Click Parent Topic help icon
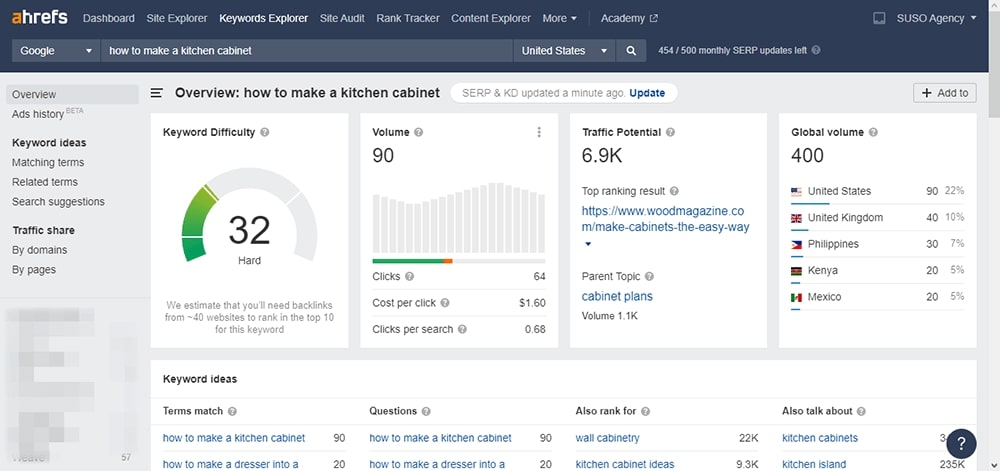Image resolution: width=1000 pixels, height=471 pixels. click(649, 277)
